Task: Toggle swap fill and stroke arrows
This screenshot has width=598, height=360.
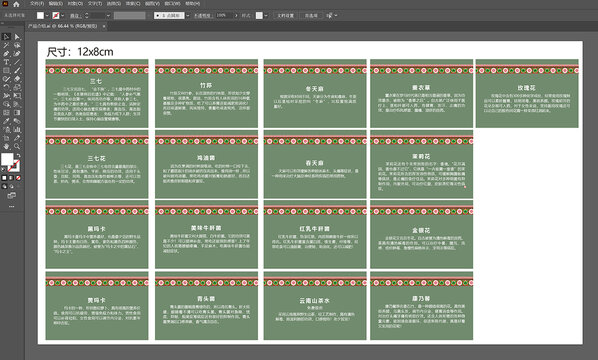Action: 18,155
